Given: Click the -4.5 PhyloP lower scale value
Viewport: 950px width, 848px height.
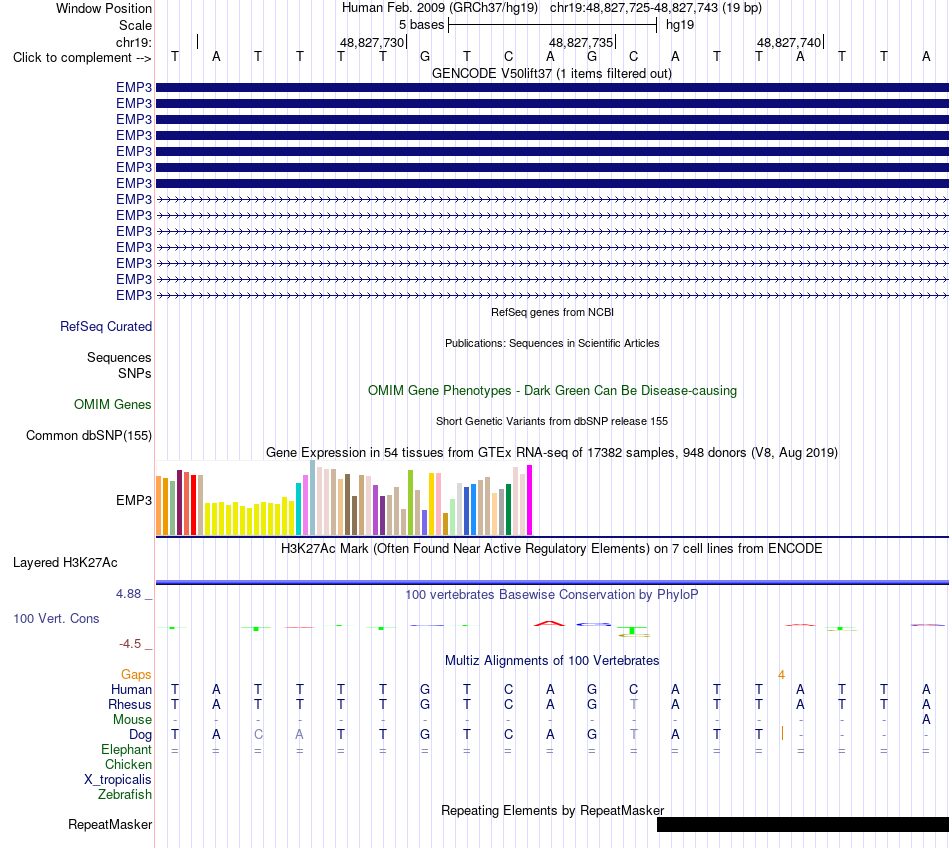Looking at the screenshot, I should [x=130, y=644].
